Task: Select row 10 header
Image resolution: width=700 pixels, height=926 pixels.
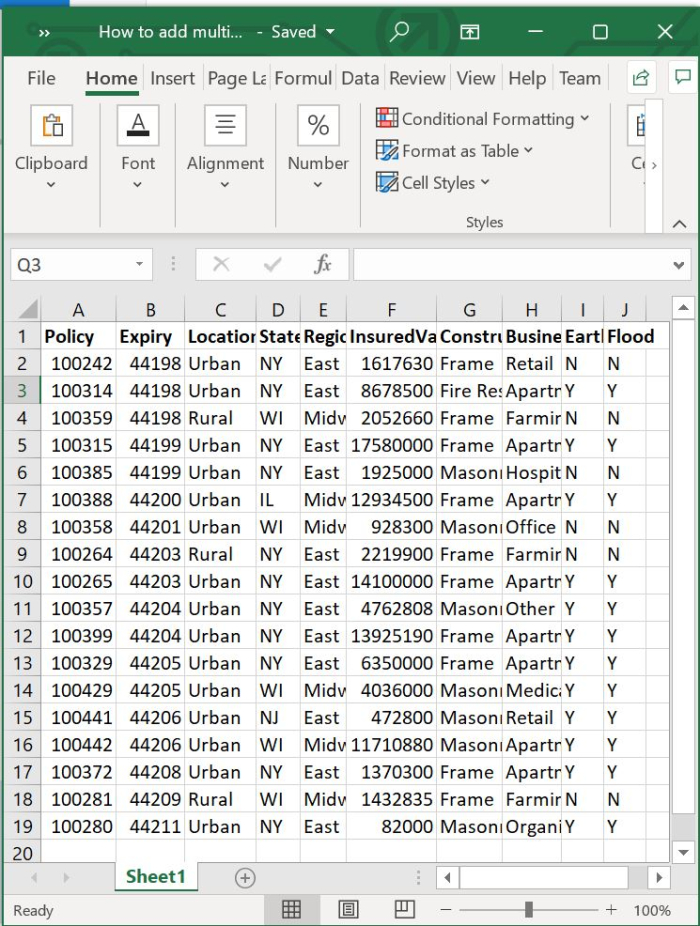Action: (22, 581)
